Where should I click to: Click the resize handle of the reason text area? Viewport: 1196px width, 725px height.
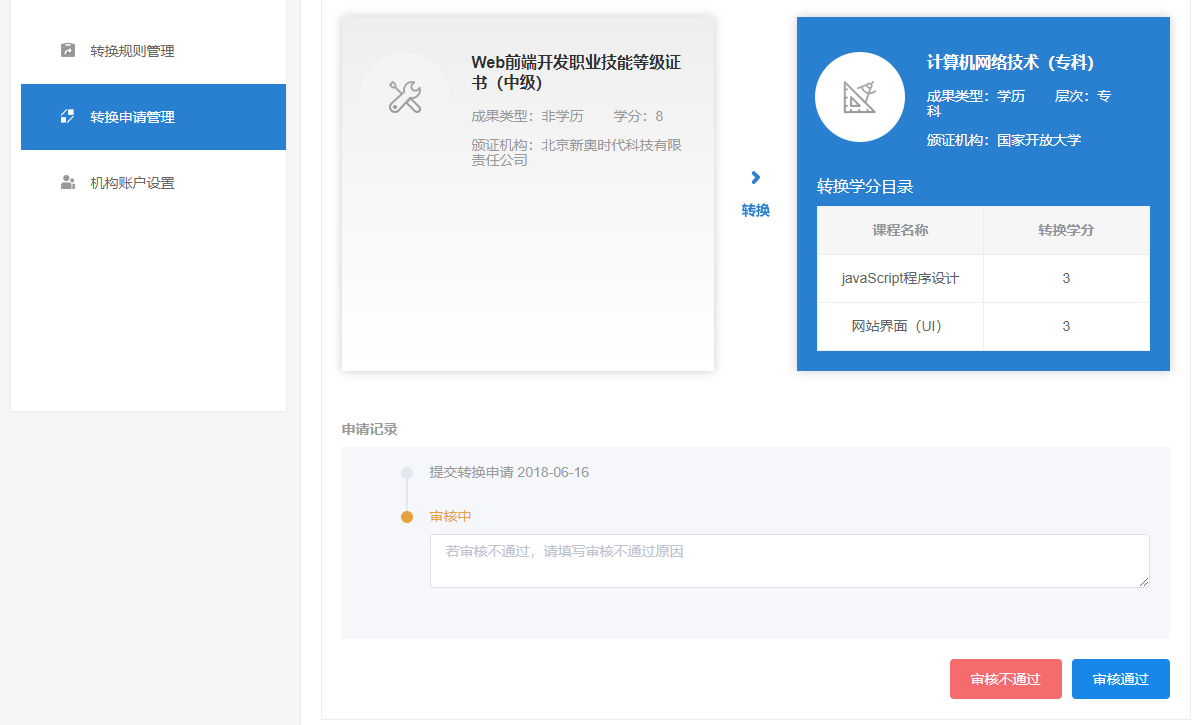(x=1143, y=582)
